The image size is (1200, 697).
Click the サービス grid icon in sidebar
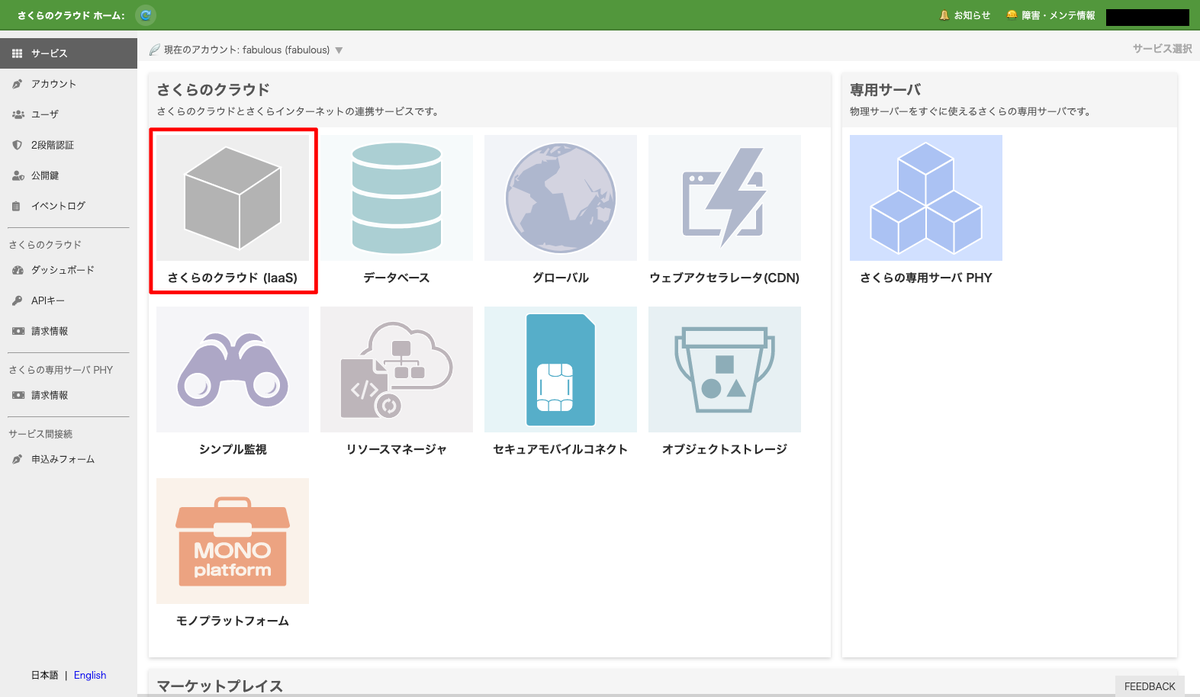pos(17,53)
